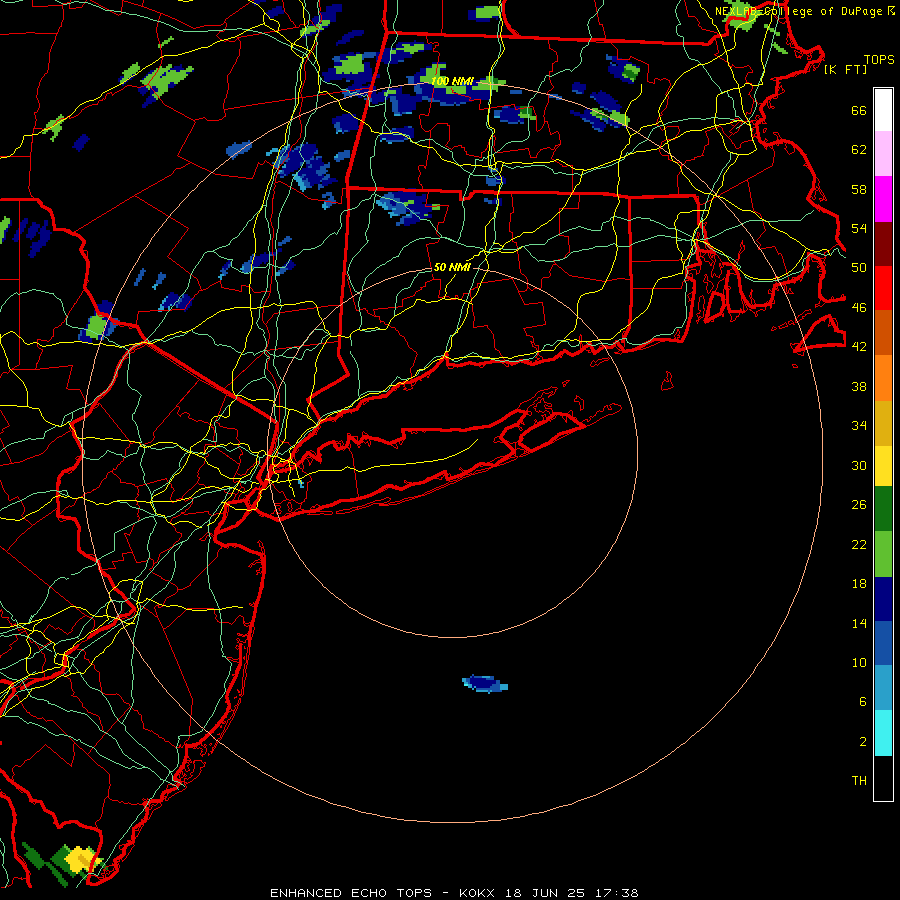Click the '62' legend value
The width and height of the screenshot is (900, 900).
point(859,150)
